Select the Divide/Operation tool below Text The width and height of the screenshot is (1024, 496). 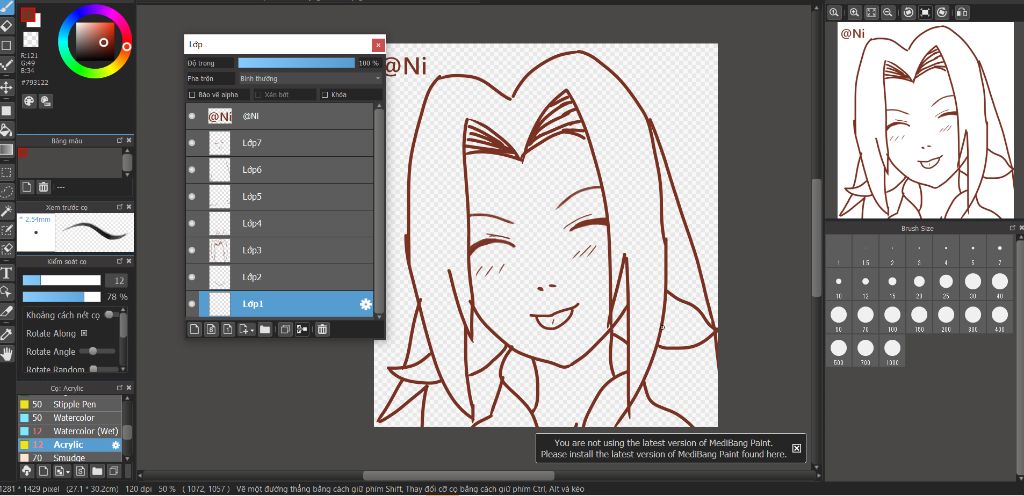tap(7, 291)
